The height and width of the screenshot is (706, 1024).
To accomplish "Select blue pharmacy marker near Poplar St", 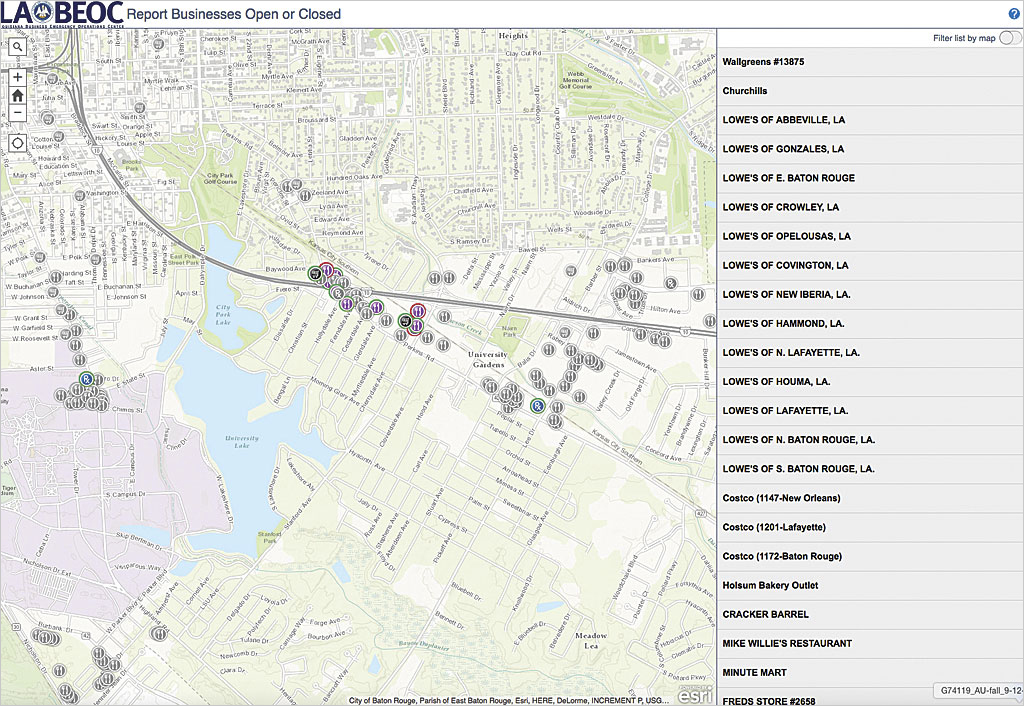I will click(x=537, y=406).
